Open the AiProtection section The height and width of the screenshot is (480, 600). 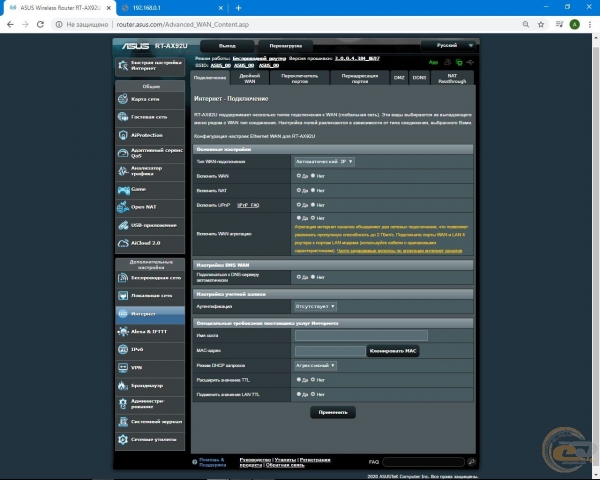pyautogui.click(x=150, y=135)
